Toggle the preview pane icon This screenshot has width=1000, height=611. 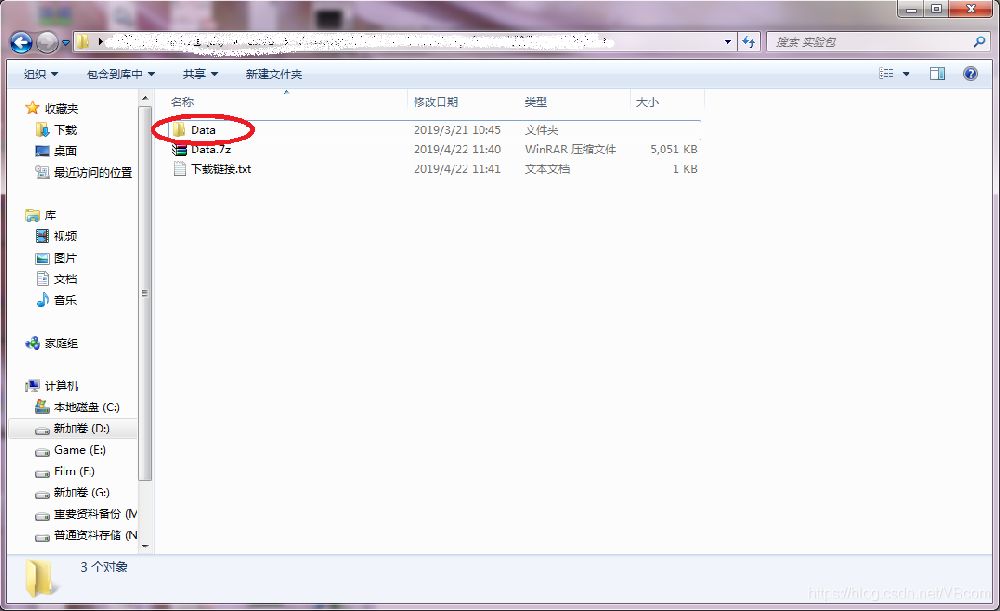[937, 74]
